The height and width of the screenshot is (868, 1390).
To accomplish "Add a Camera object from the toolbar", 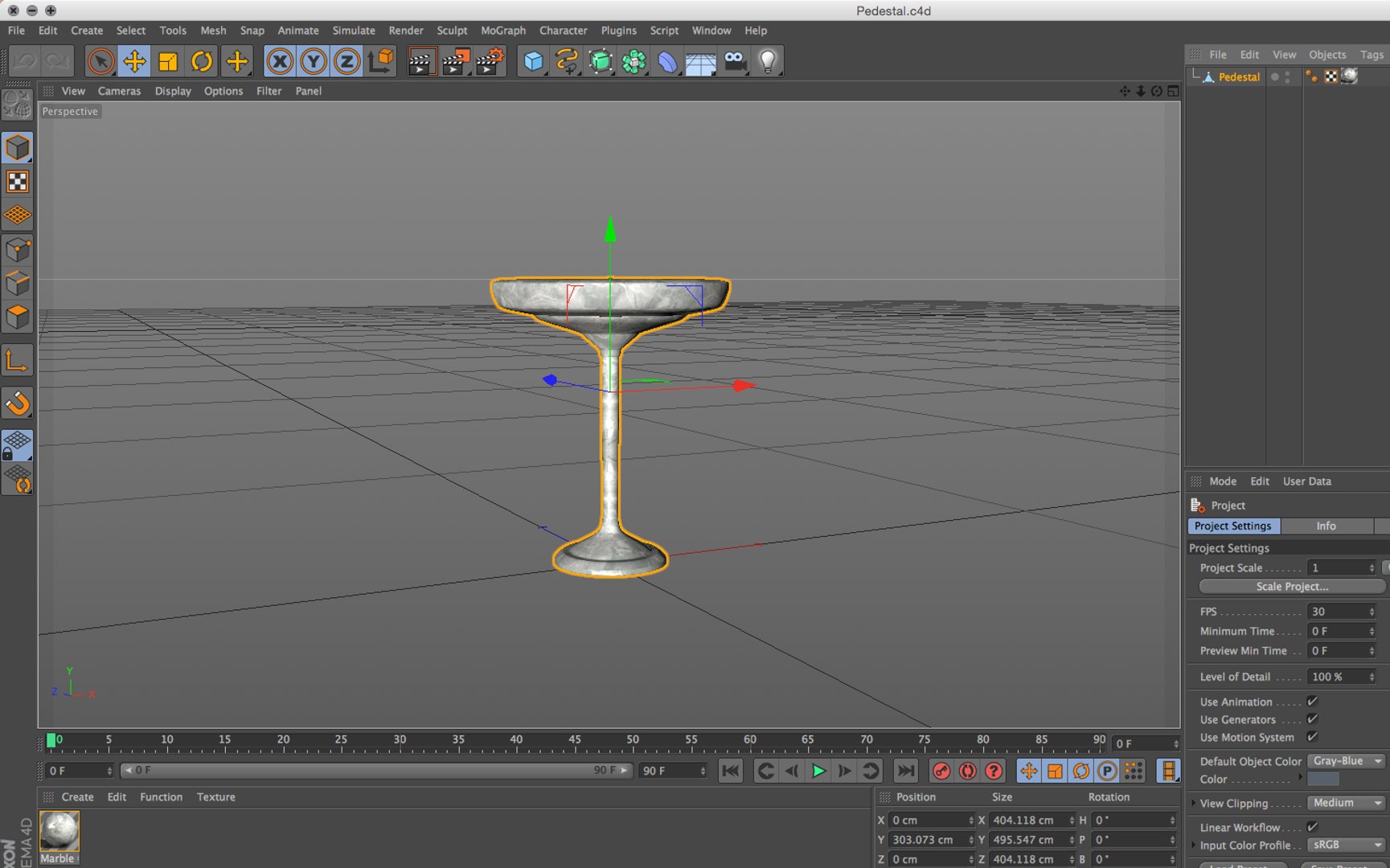I will click(735, 61).
